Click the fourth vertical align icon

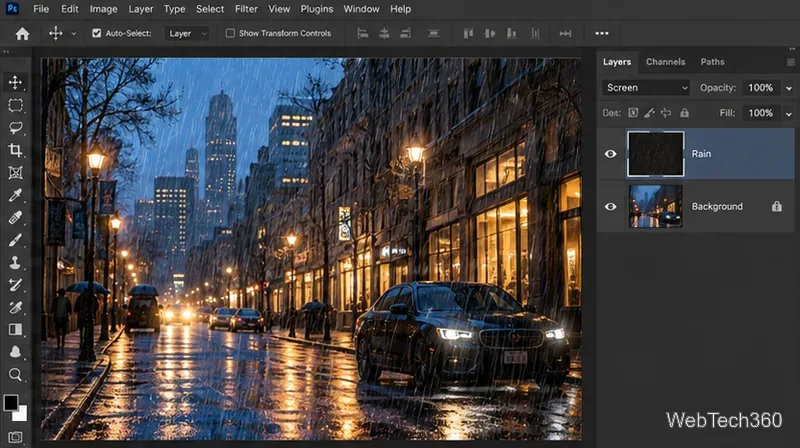pos(535,33)
